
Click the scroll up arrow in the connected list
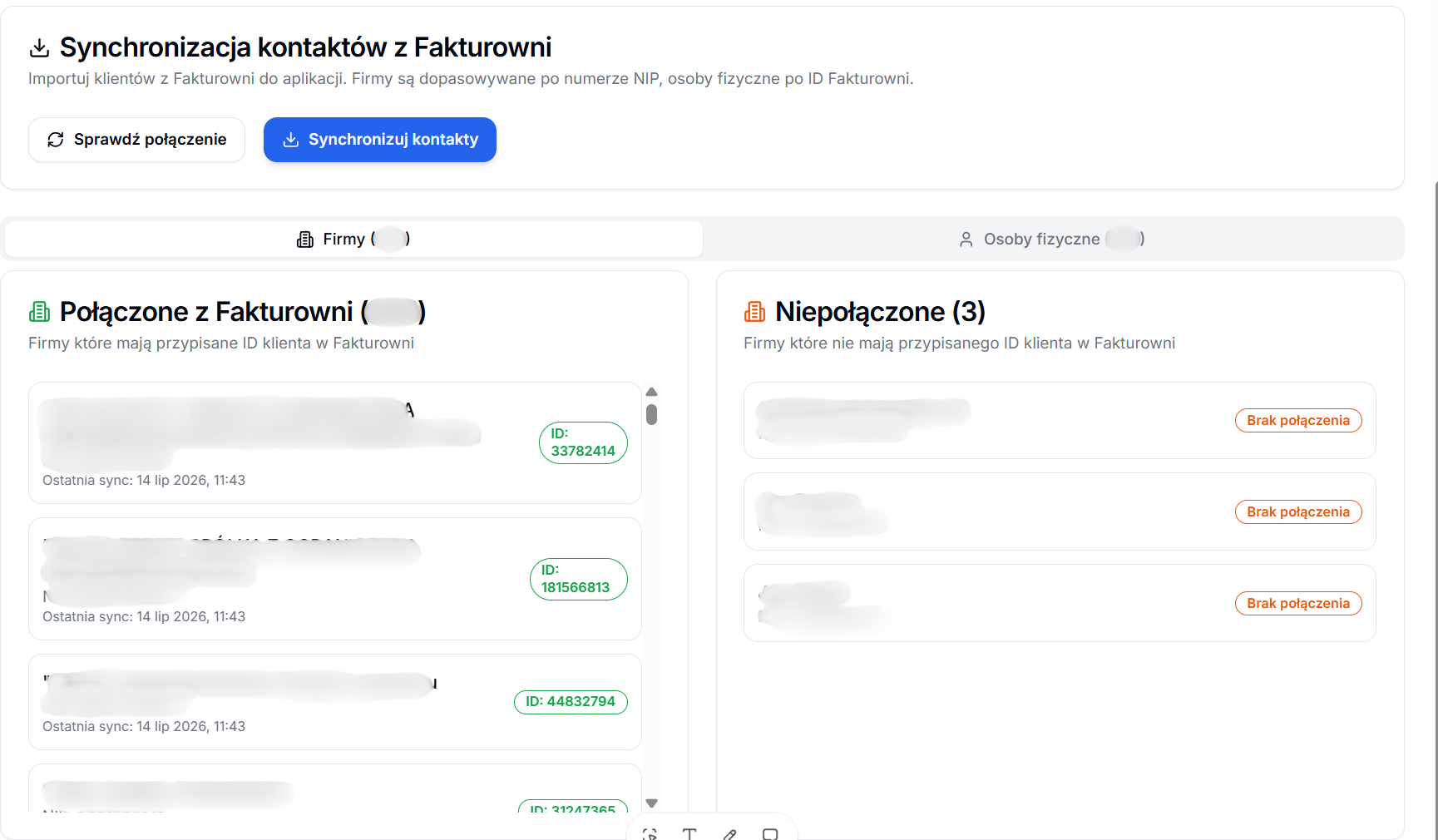click(x=652, y=392)
